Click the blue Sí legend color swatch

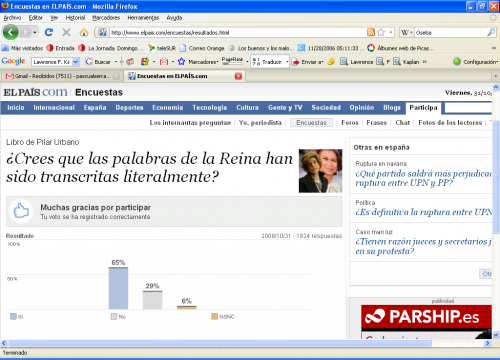click(13, 316)
